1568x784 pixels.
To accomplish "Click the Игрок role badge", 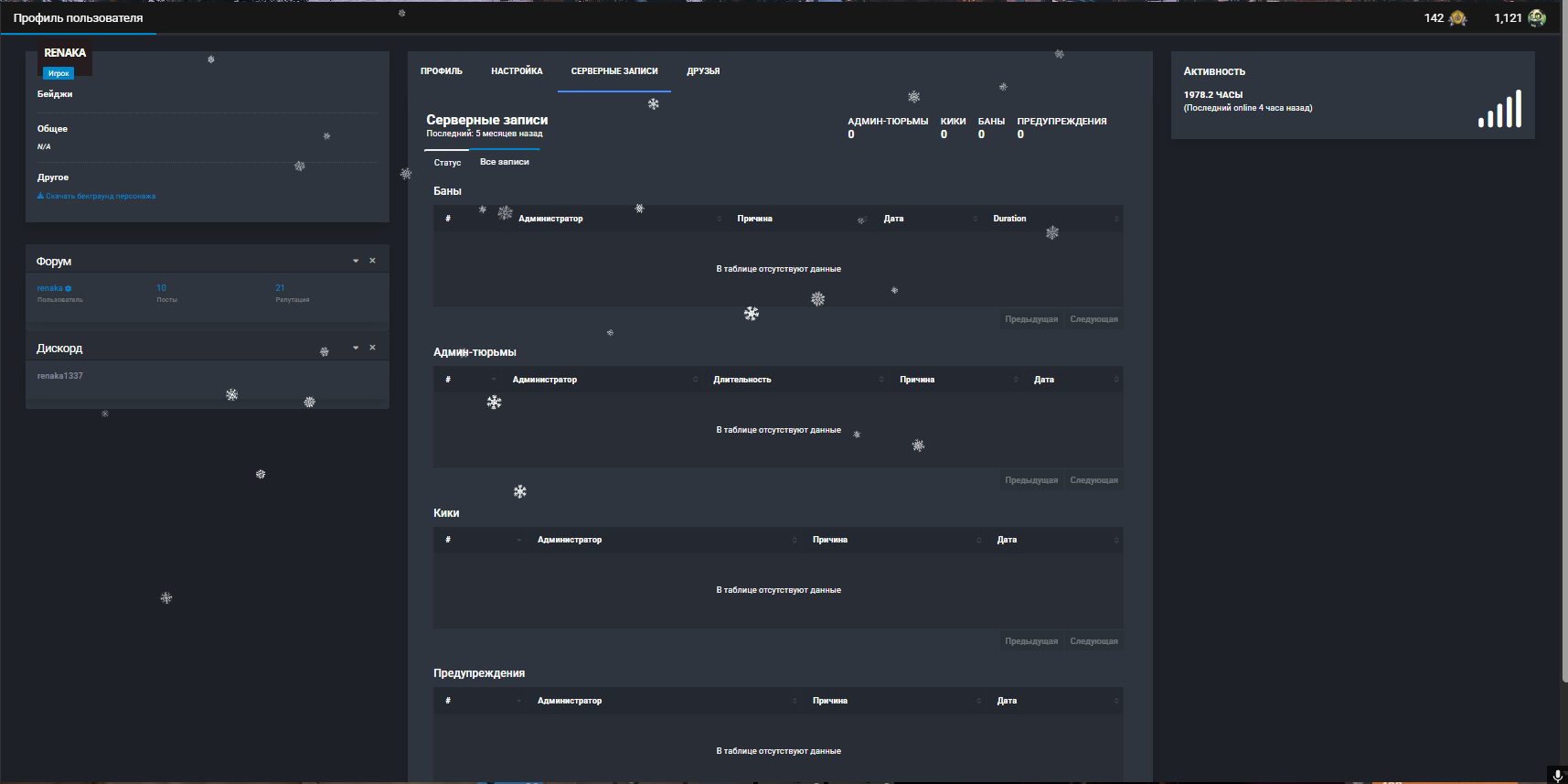I will (x=59, y=73).
